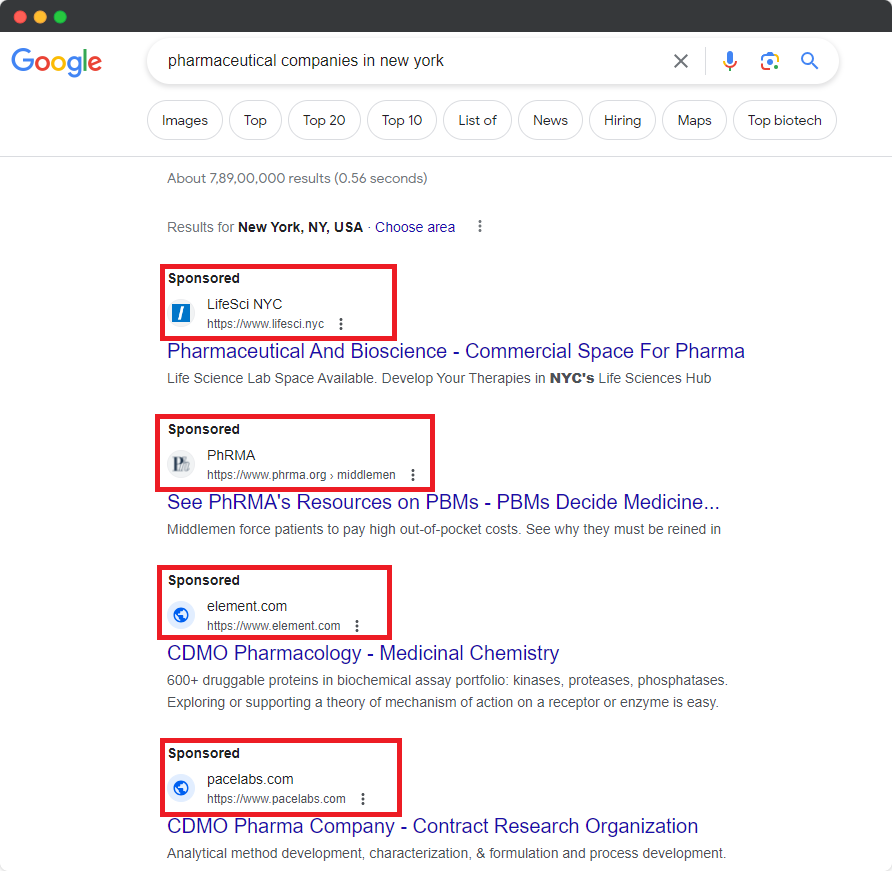Click inside the search query text field
Viewport: 892px width, 871px height.
coord(400,61)
